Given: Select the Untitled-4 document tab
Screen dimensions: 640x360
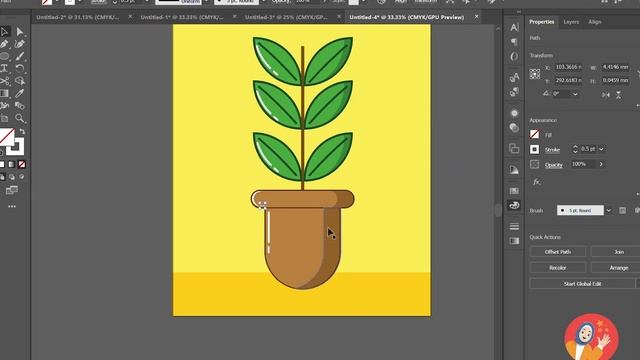Looking at the screenshot, I should tap(407, 17).
